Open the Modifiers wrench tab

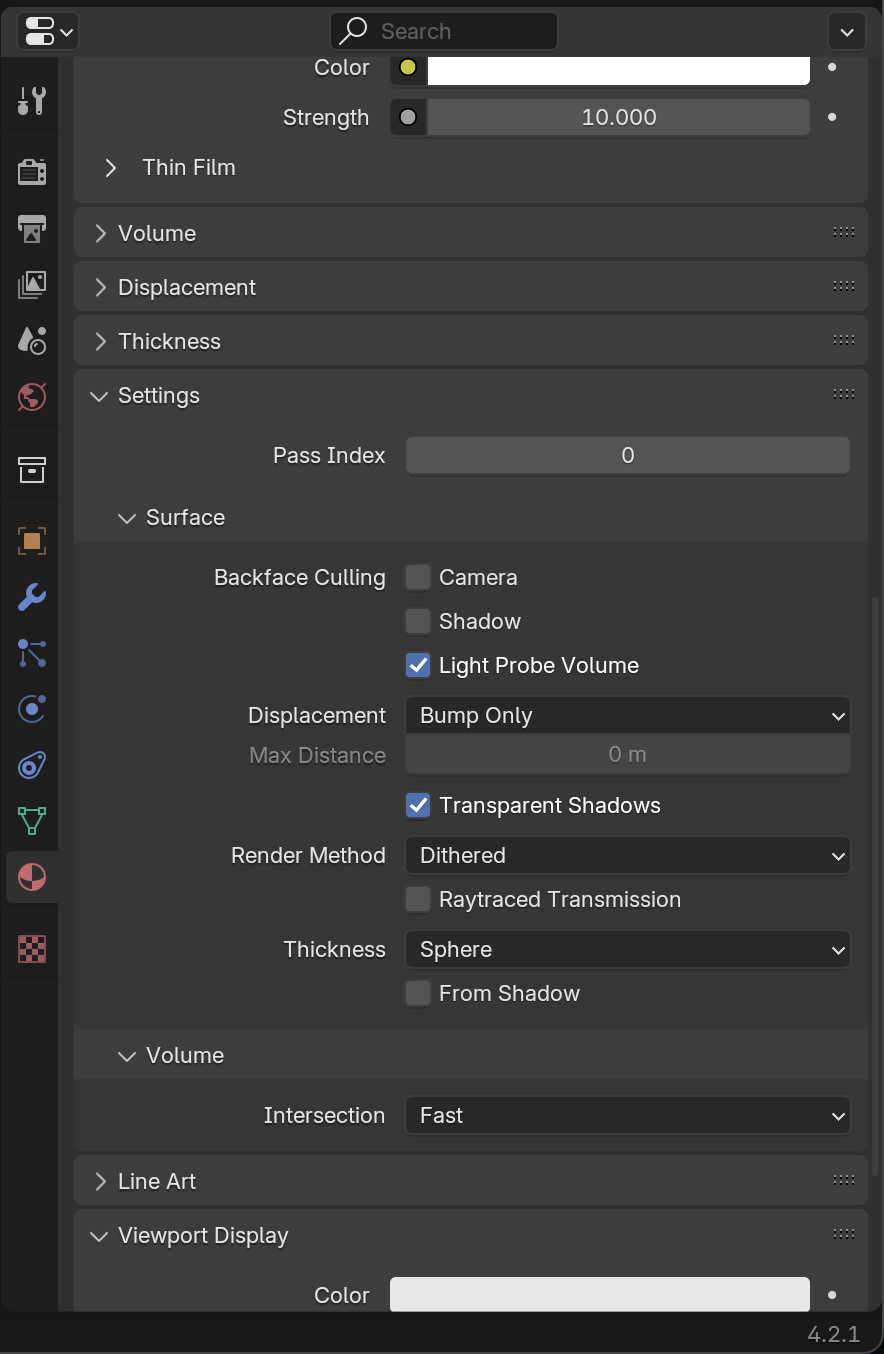pyautogui.click(x=32, y=598)
